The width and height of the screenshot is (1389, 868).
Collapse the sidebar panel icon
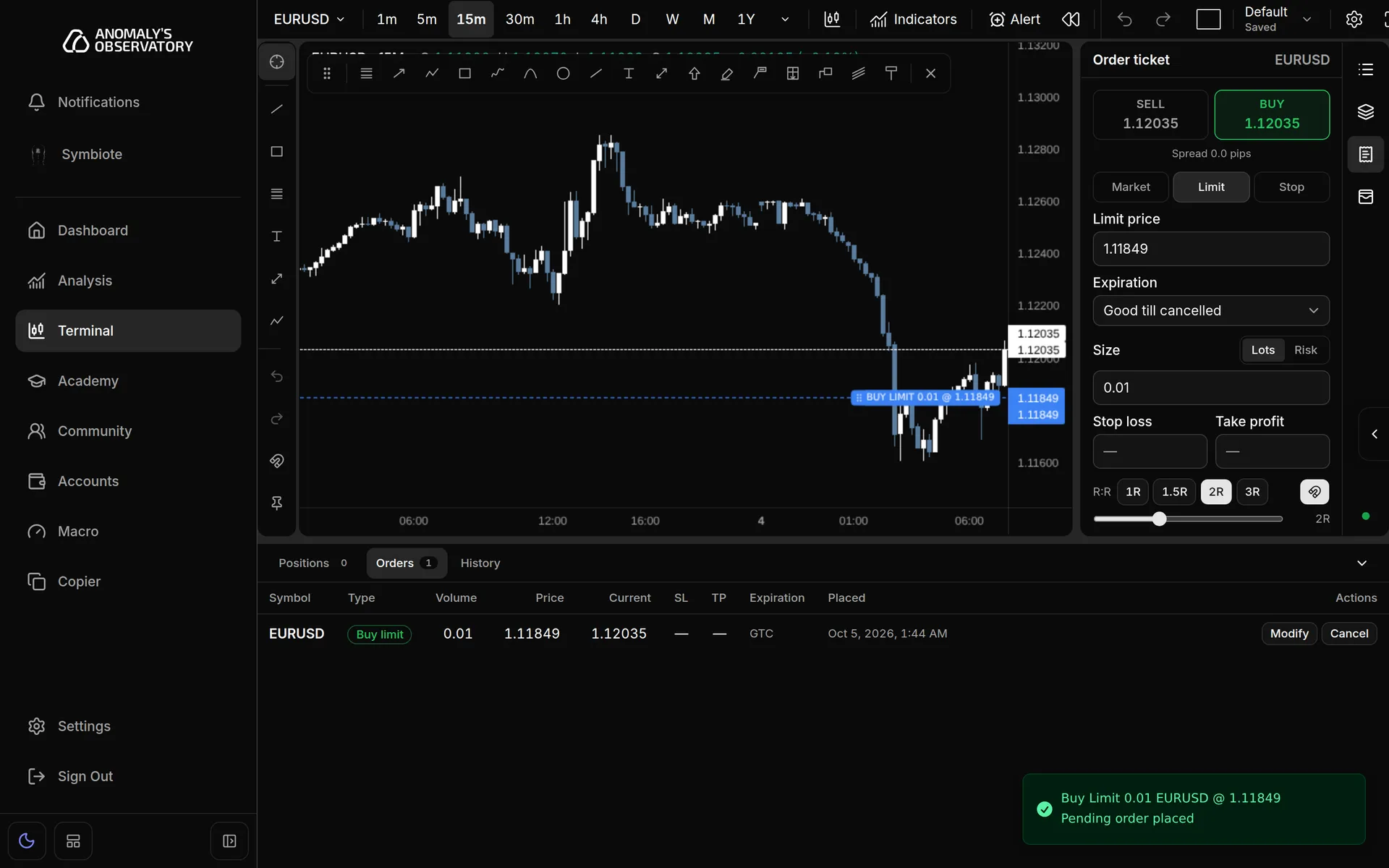click(229, 841)
